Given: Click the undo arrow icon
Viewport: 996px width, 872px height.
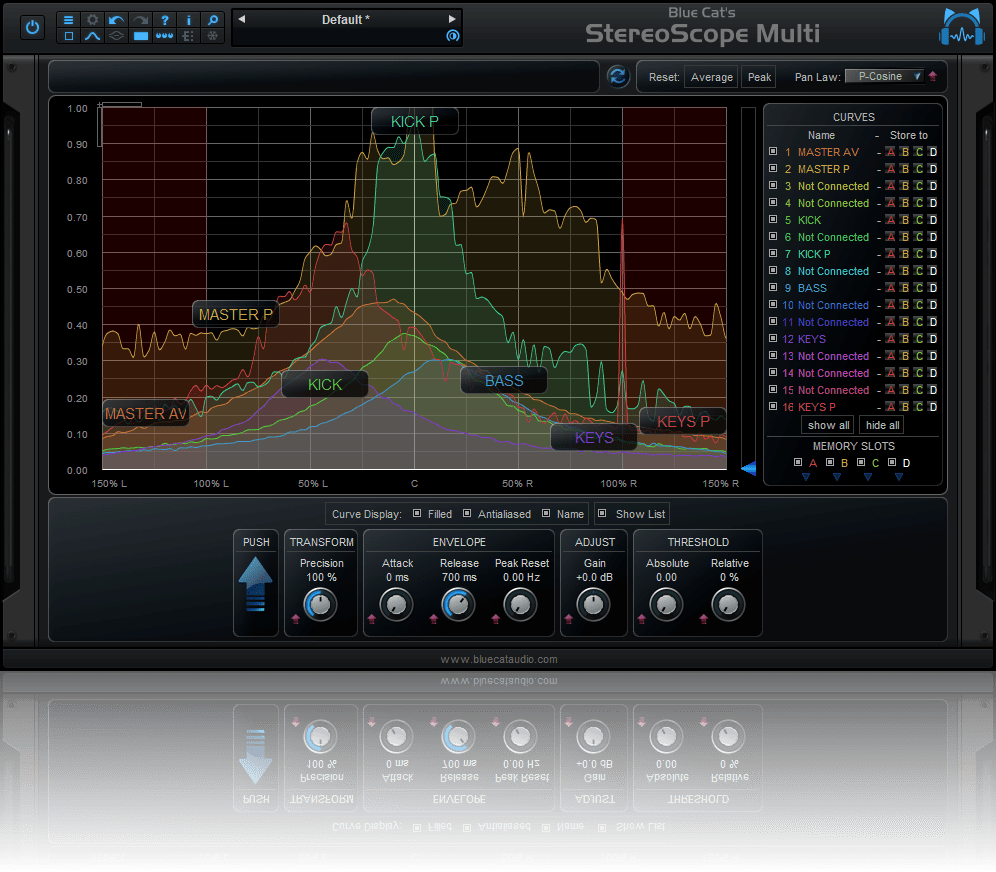Looking at the screenshot, I should [x=117, y=19].
